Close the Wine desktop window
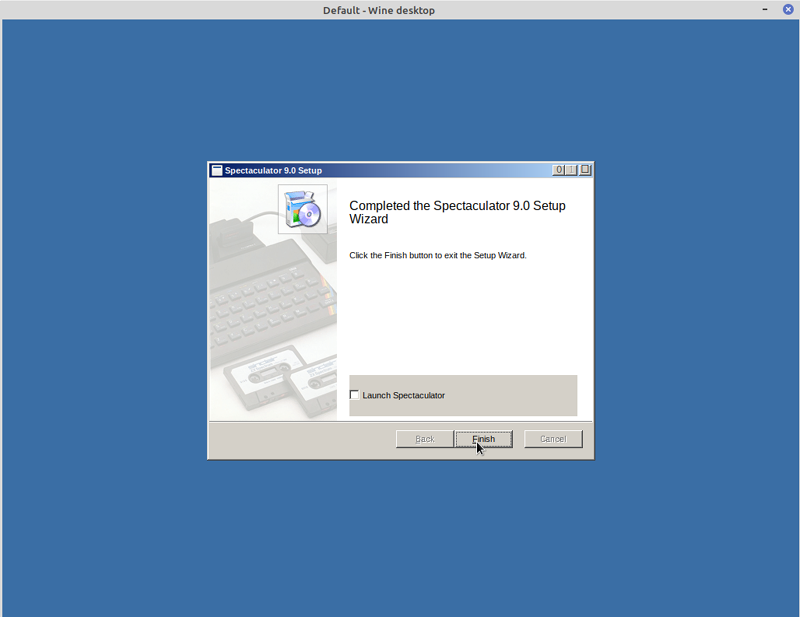This screenshot has width=800, height=617. click(788, 10)
